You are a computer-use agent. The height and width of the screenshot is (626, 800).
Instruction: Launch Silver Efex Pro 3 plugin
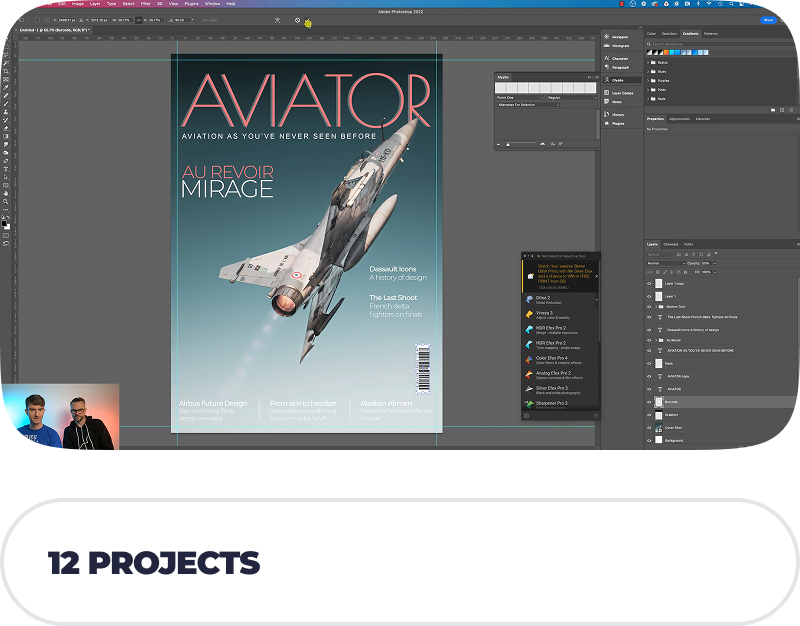tap(560, 390)
